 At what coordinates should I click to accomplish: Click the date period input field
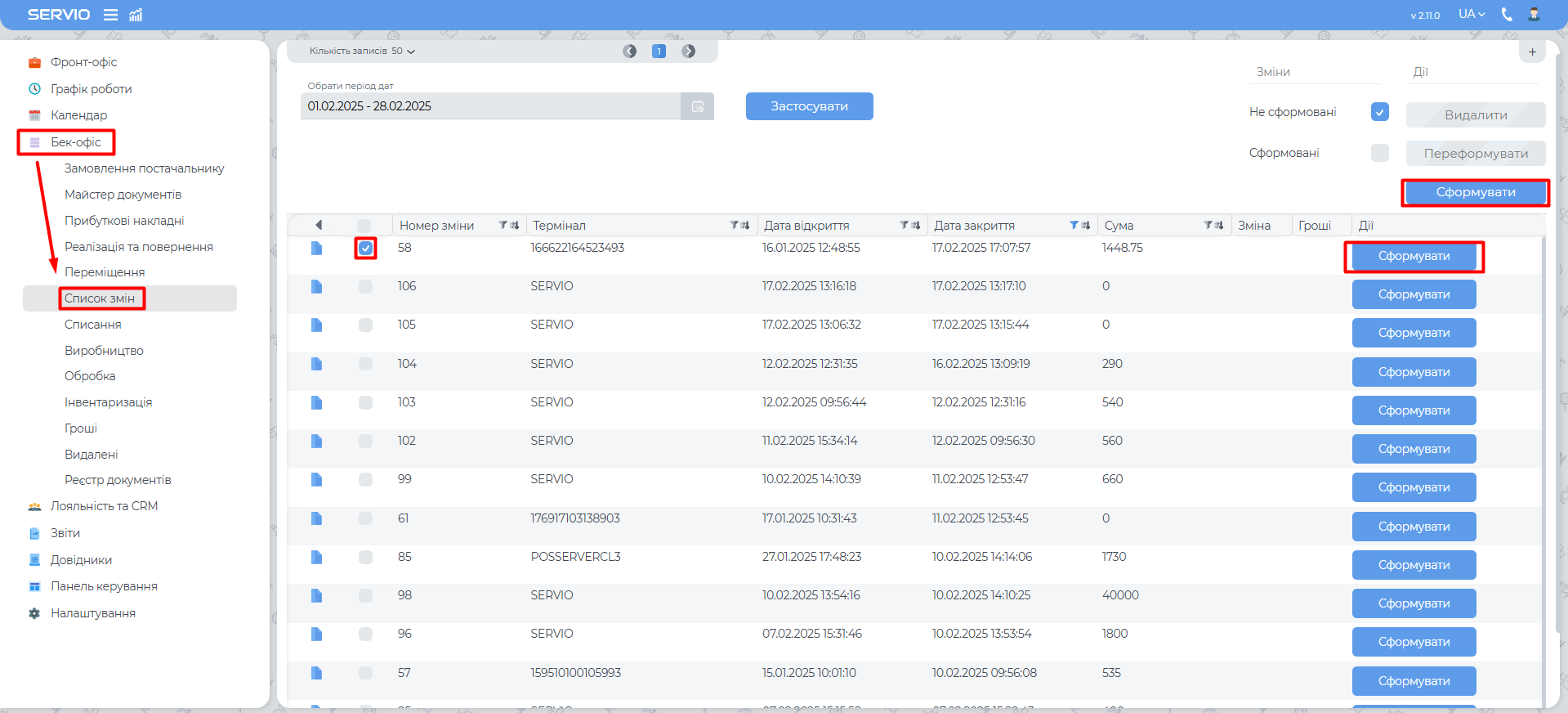point(490,106)
